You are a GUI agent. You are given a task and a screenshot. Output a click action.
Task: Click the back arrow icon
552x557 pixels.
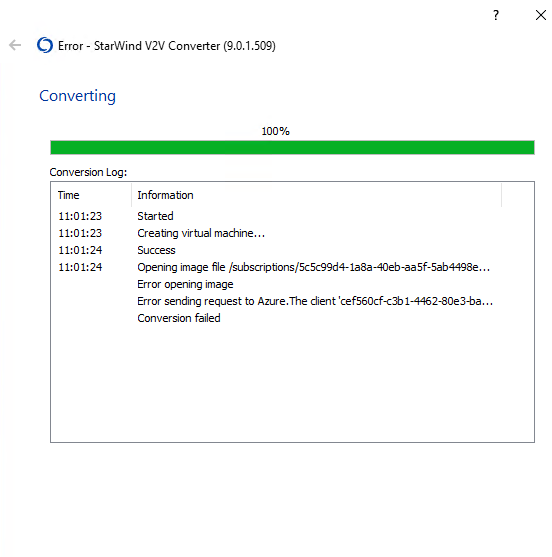tap(15, 45)
